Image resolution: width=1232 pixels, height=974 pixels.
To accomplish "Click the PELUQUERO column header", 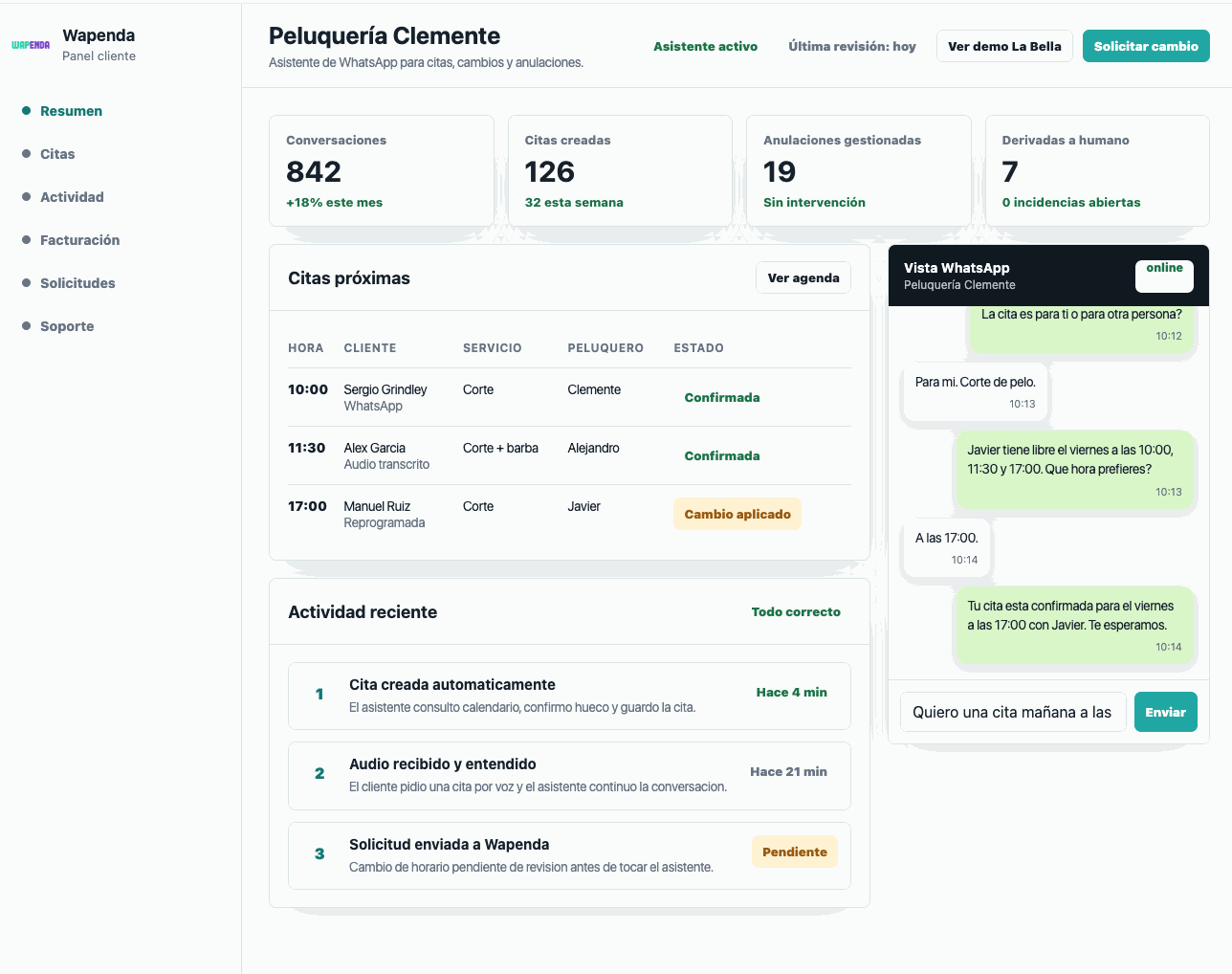I will coord(605,348).
